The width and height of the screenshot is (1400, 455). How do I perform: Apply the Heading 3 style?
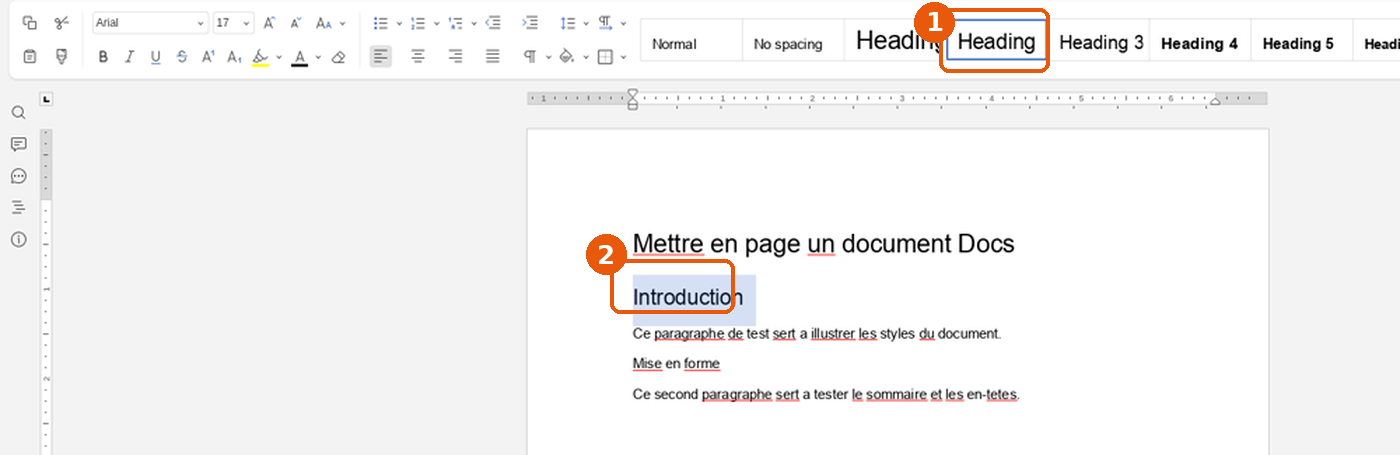(1100, 40)
